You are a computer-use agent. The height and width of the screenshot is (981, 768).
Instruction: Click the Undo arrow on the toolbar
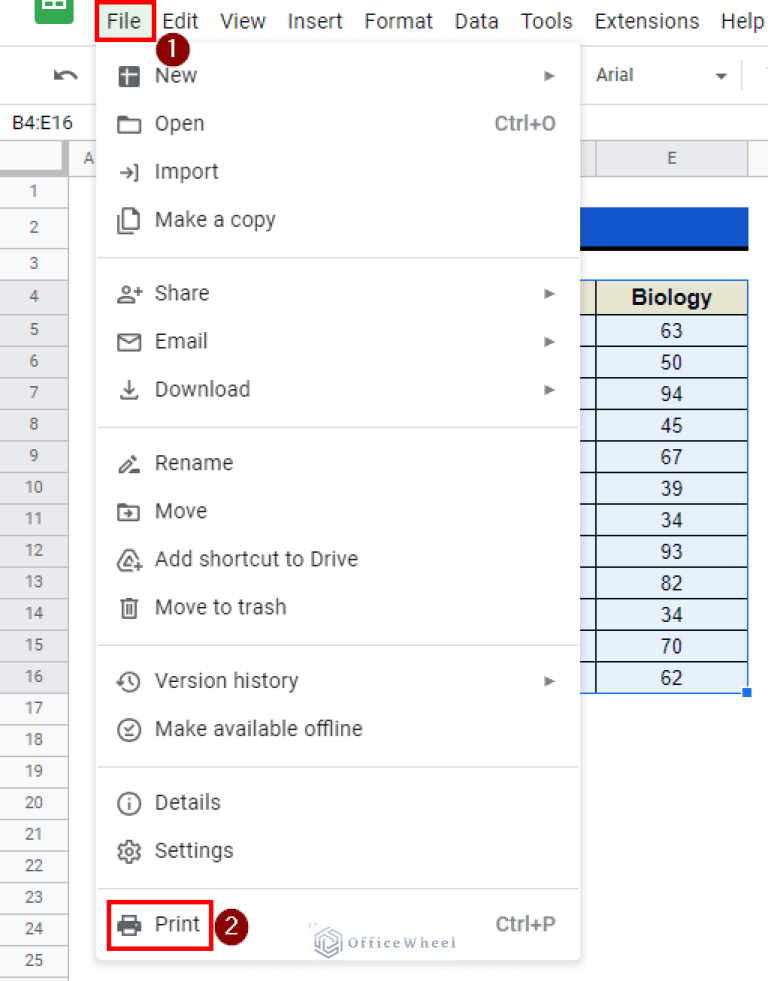pos(64,75)
